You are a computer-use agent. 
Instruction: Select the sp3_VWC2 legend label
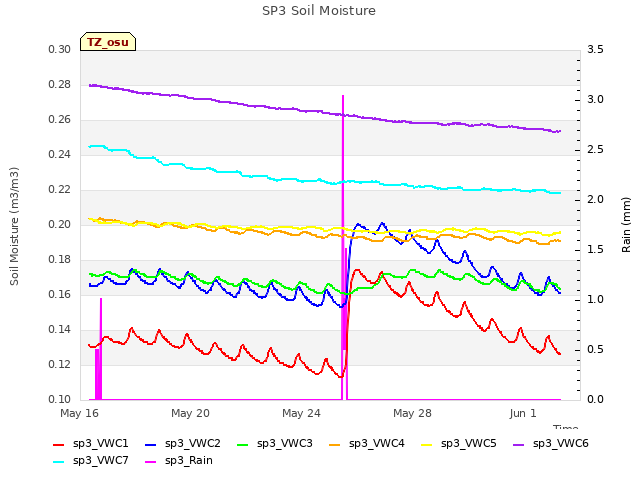pyautogui.click(x=193, y=444)
